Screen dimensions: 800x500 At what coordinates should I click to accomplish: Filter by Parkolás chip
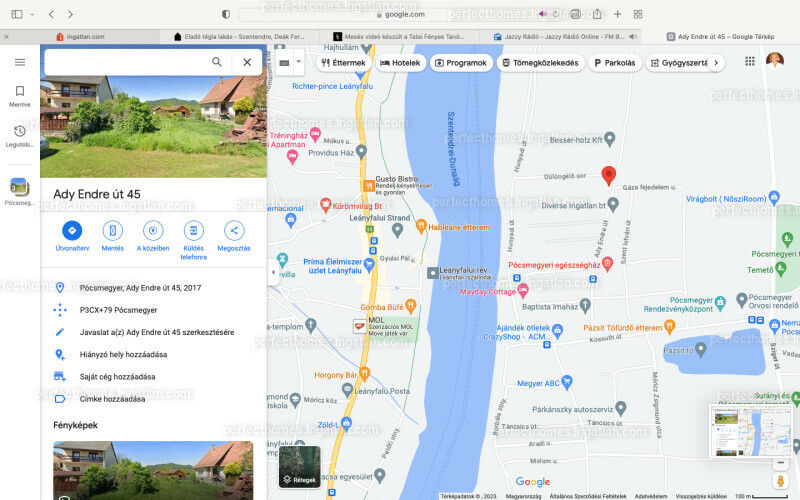pyautogui.click(x=615, y=63)
